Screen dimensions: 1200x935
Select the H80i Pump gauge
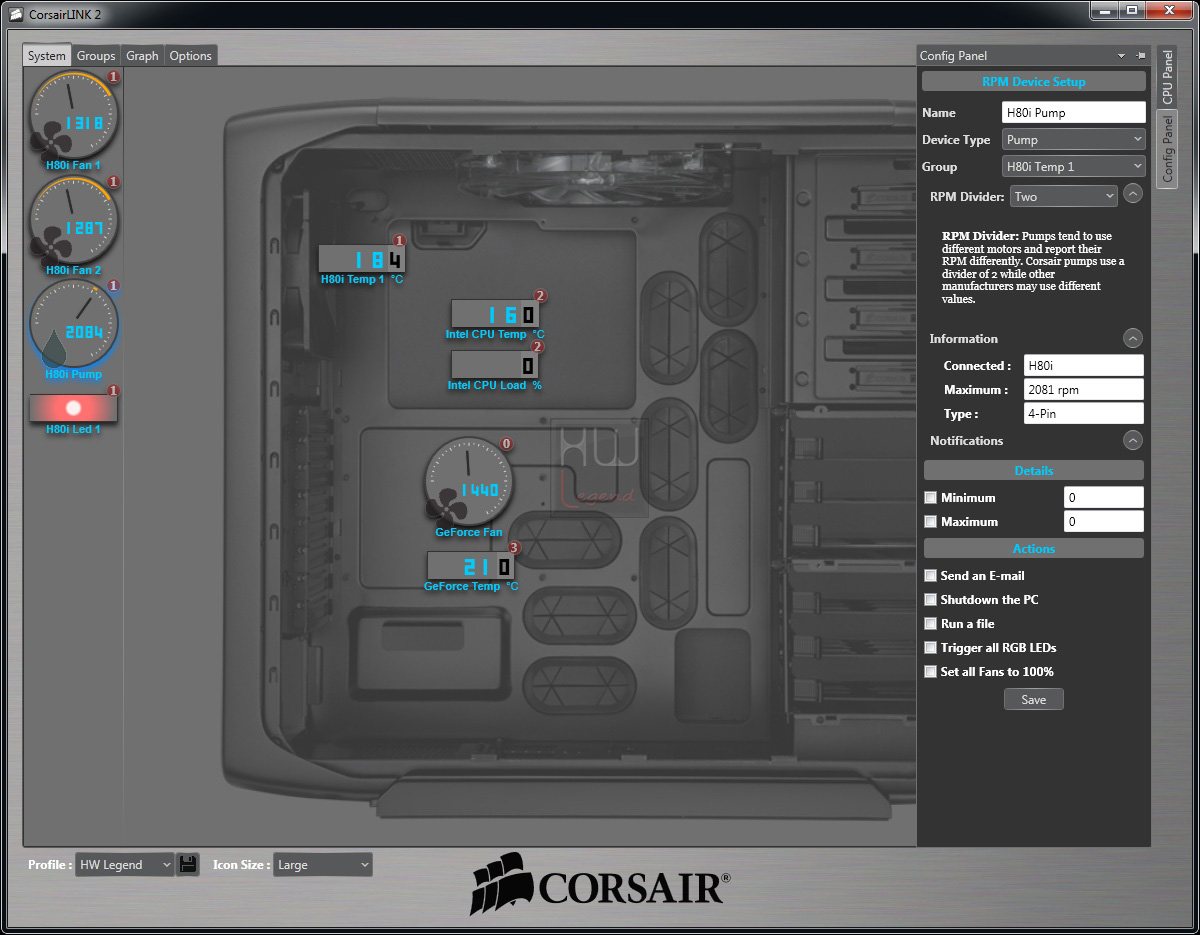pos(73,323)
